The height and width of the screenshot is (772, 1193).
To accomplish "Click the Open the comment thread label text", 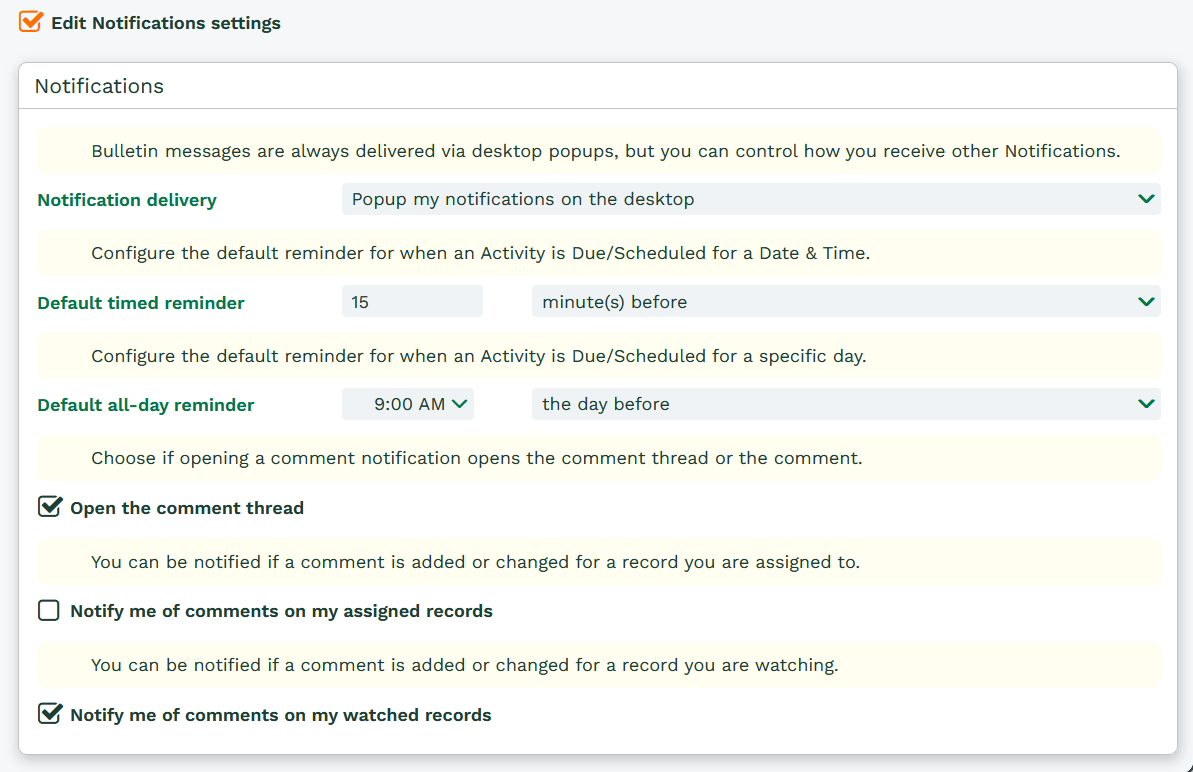I will (187, 508).
